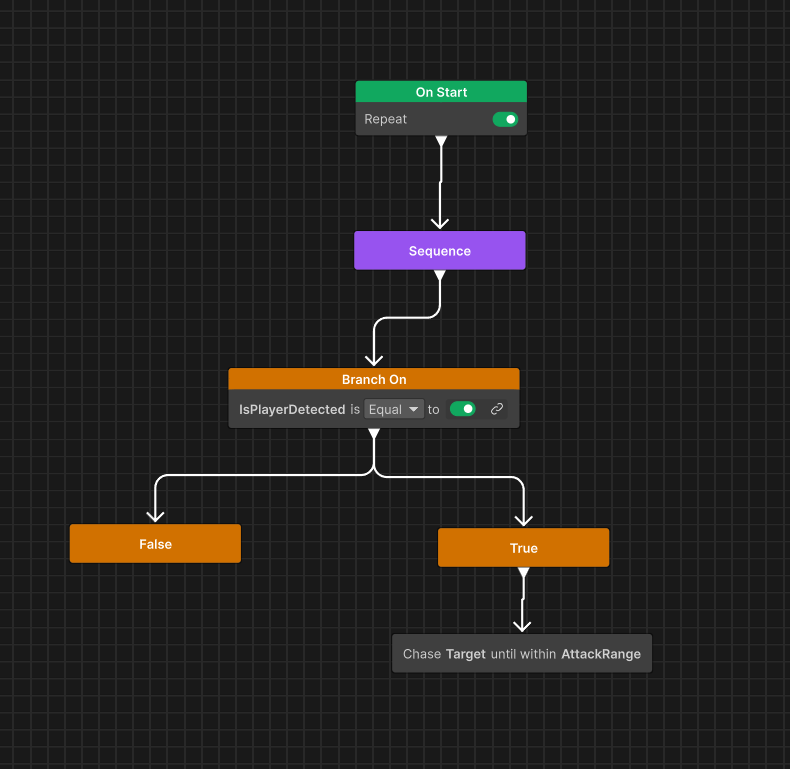The height and width of the screenshot is (769, 790).
Task: Click the Branch On node header
Action: (374, 379)
